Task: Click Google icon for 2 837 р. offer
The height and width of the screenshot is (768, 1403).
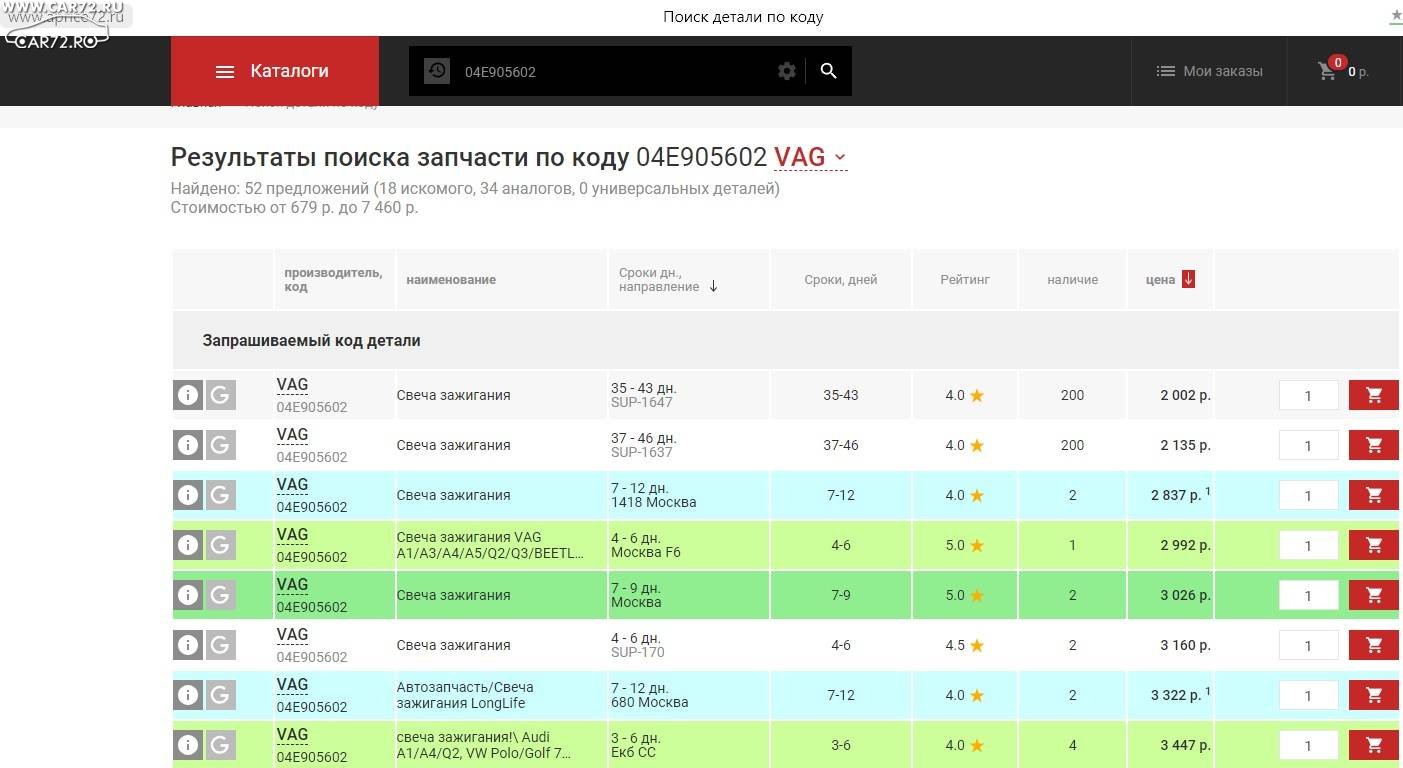Action: [x=221, y=495]
